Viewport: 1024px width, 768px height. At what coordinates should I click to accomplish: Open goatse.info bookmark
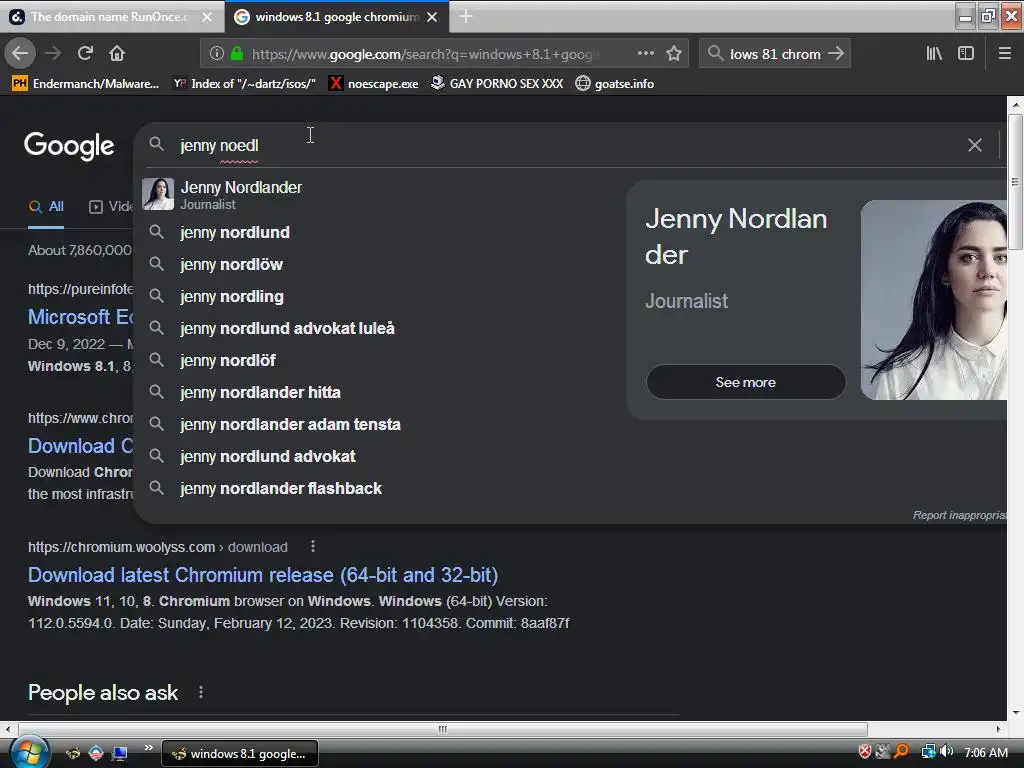(615, 84)
